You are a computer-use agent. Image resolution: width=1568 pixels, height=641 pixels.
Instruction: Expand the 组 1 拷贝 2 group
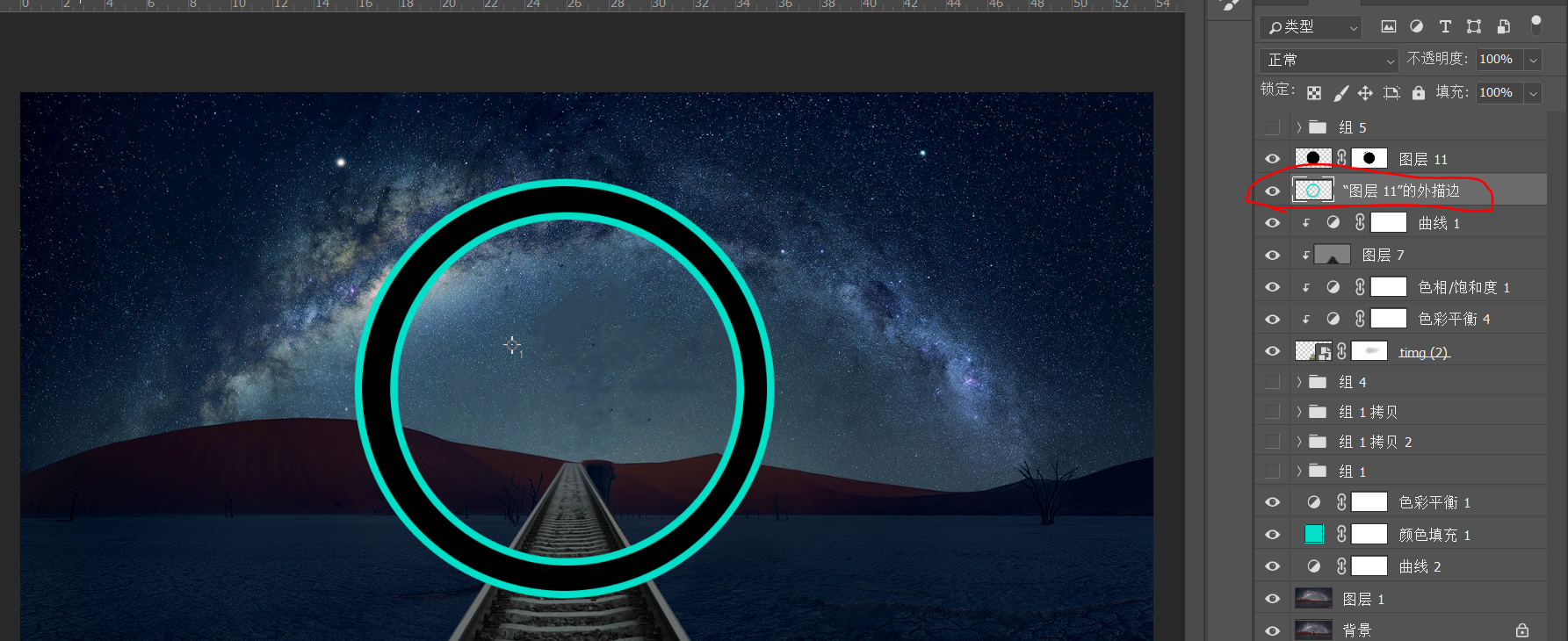[1299, 442]
